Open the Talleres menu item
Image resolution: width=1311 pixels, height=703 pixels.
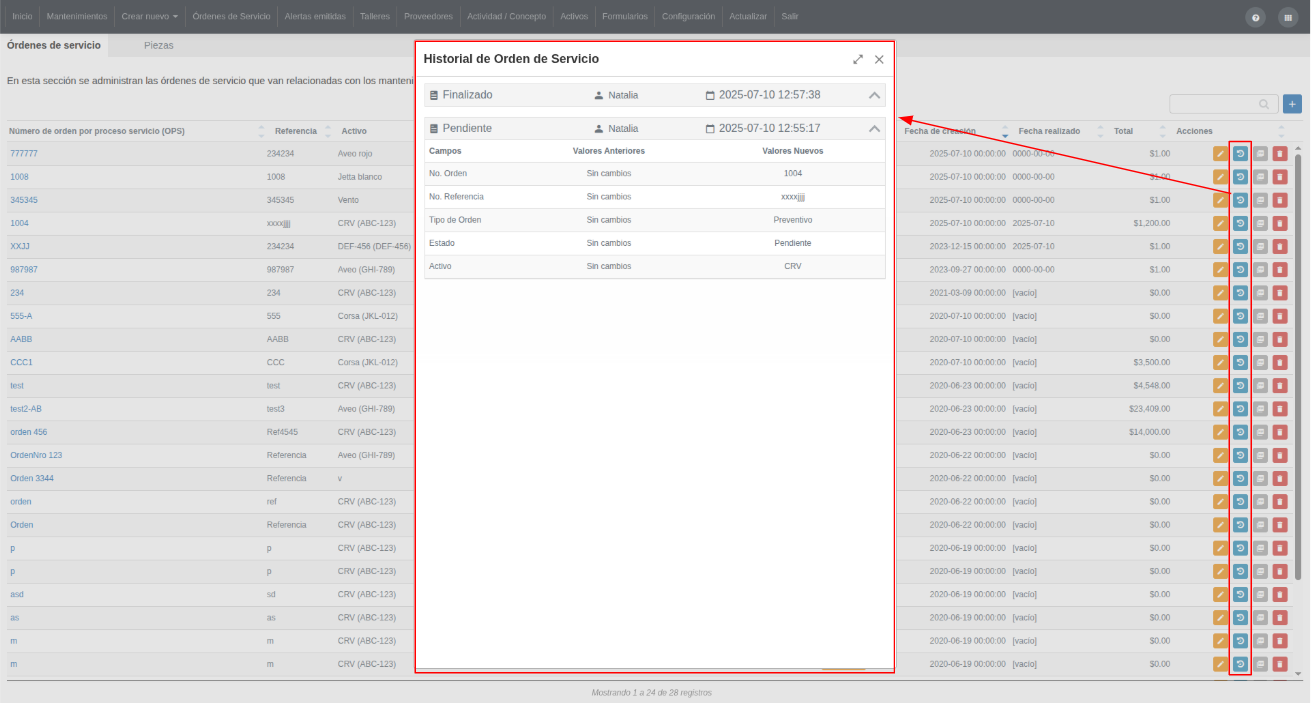coord(375,17)
